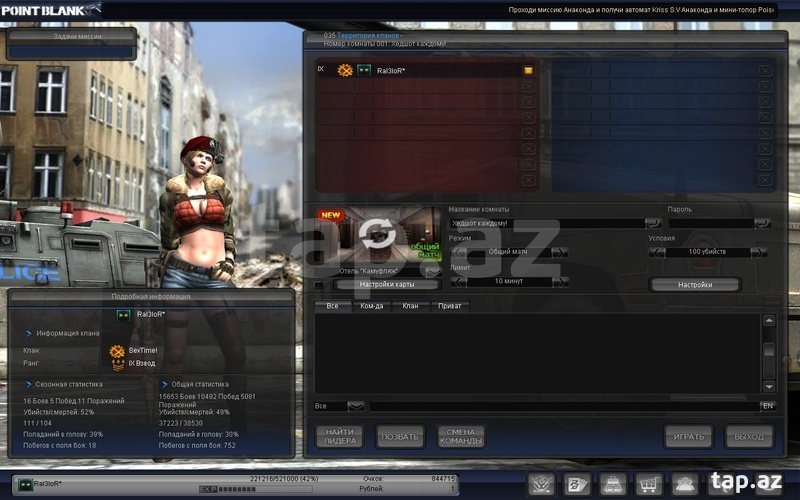Click the Kriss S.V Анаконда news ticker

pyautogui.click(x=641, y=10)
